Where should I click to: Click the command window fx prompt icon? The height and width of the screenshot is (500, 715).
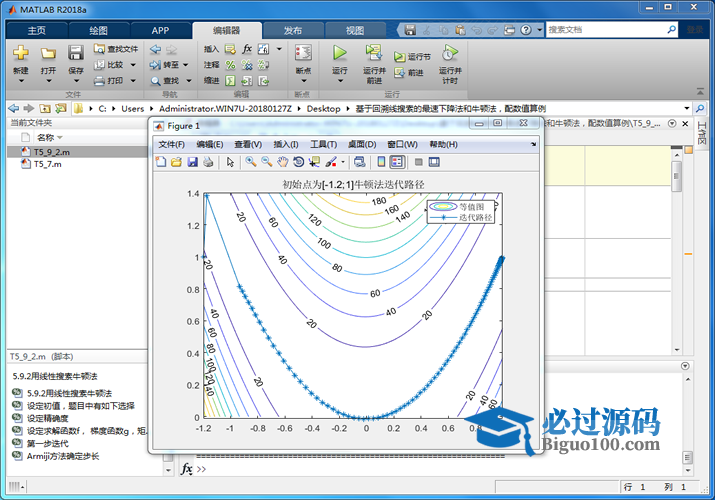pos(187,469)
